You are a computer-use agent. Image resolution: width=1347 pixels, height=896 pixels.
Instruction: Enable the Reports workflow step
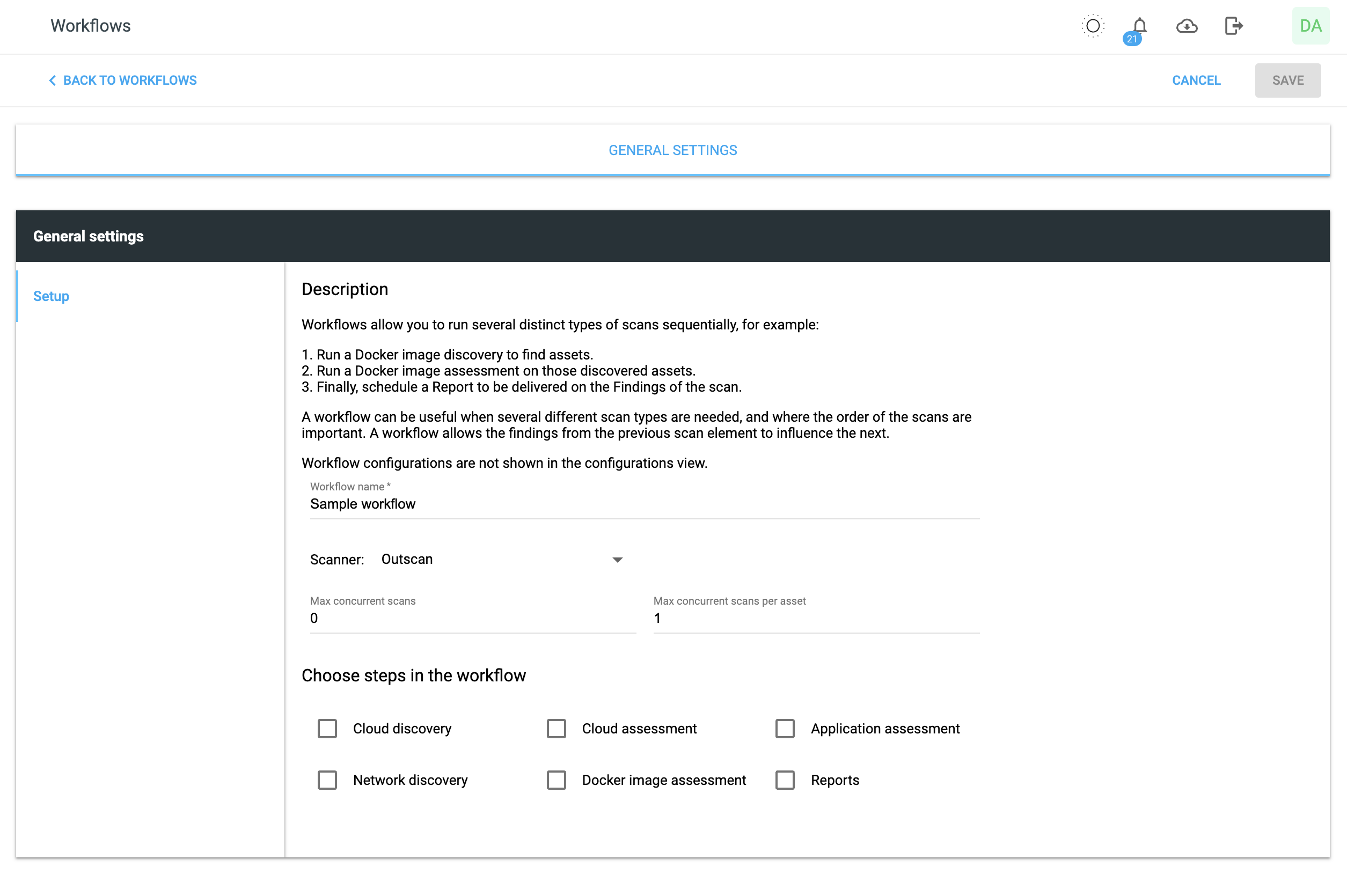pyautogui.click(x=785, y=780)
